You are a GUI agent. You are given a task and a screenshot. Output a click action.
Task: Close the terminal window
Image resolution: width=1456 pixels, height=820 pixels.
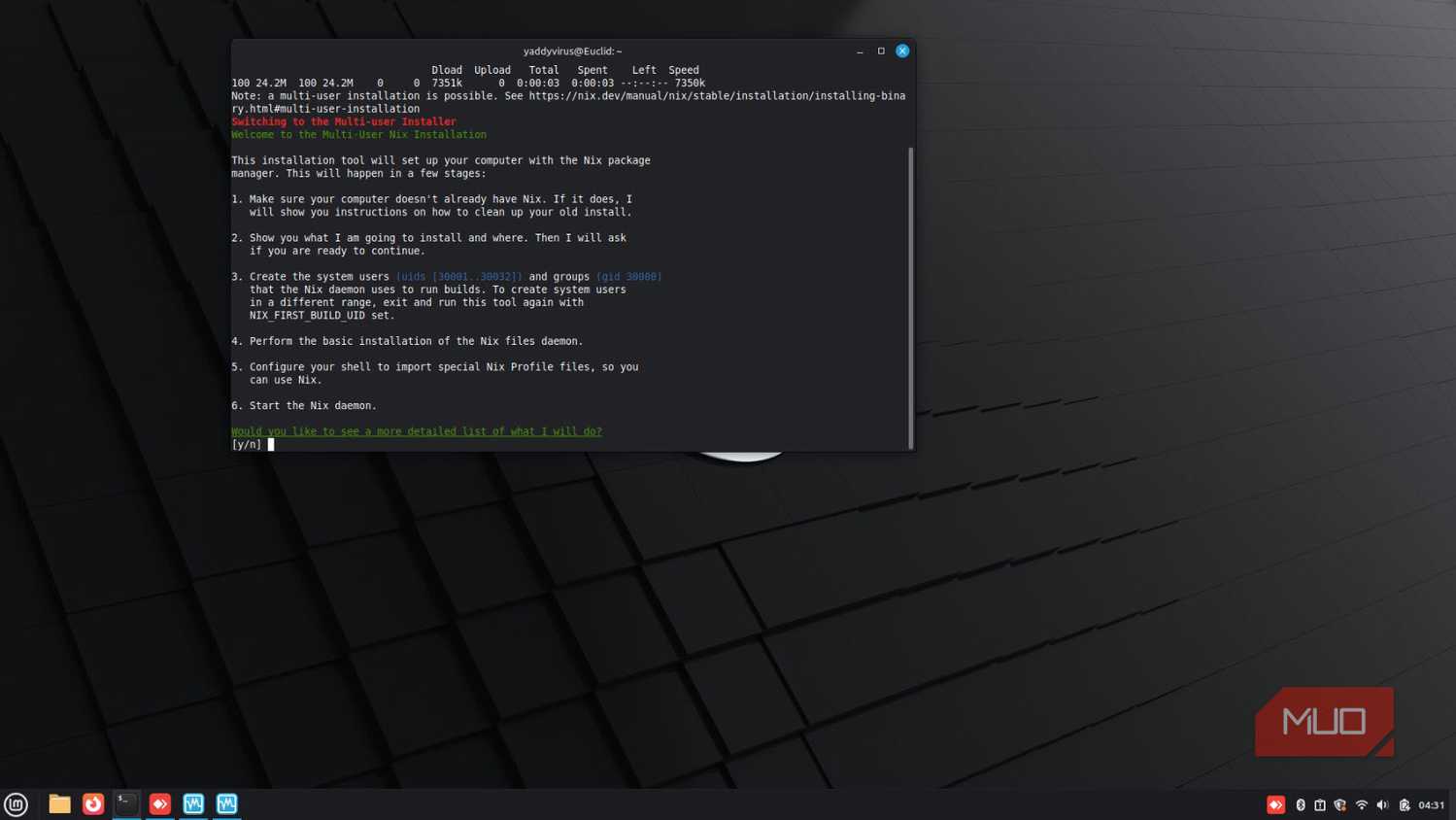[x=902, y=51]
